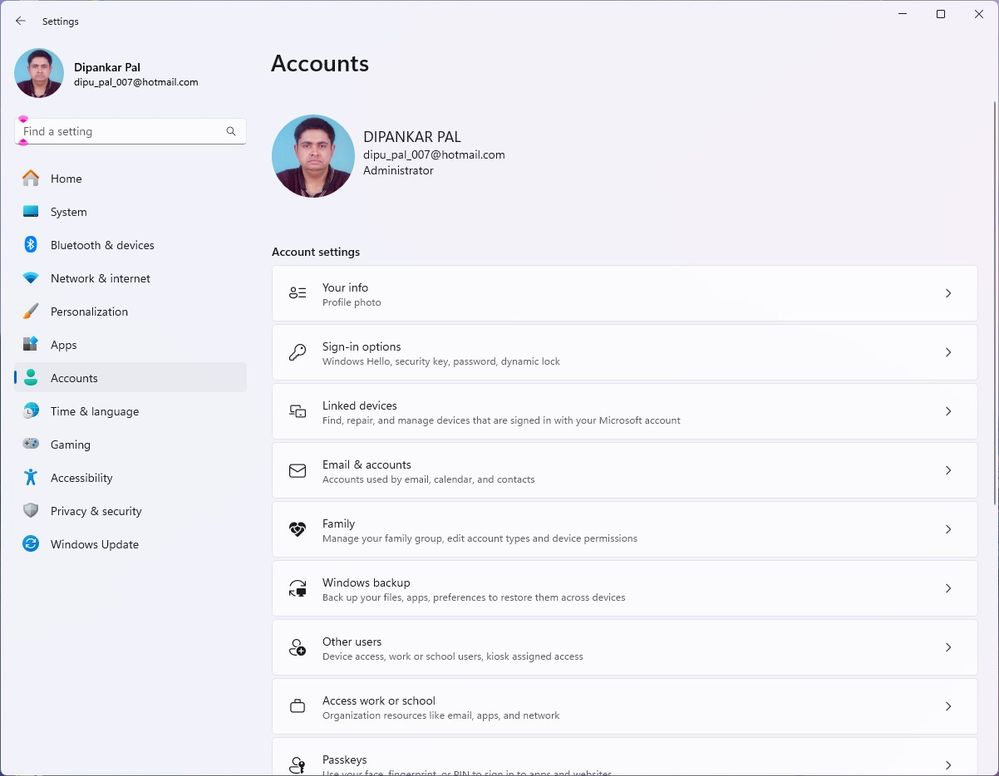
Task: Click the search magnifier icon
Action: [231, 131]
